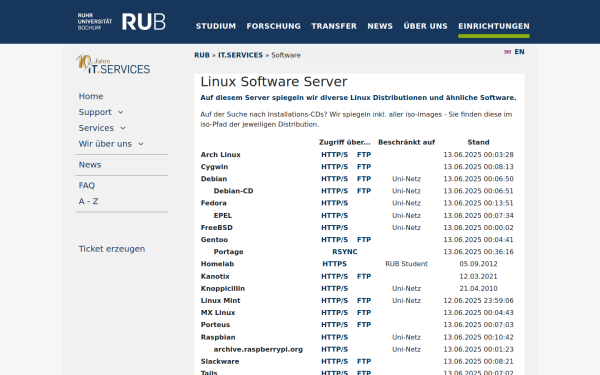Open archive.raspberrypi.org HTTP/S mirror
This screenshot has width=600, height=375.
coord(334,349)
